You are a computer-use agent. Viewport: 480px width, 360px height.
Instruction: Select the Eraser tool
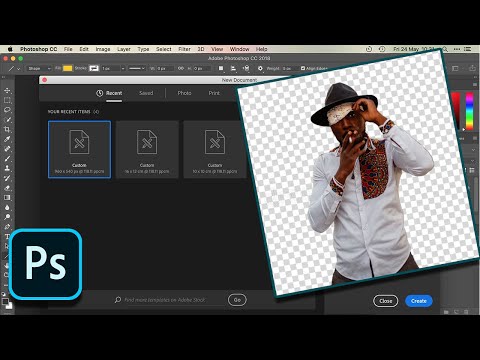[x=7, y=188]
